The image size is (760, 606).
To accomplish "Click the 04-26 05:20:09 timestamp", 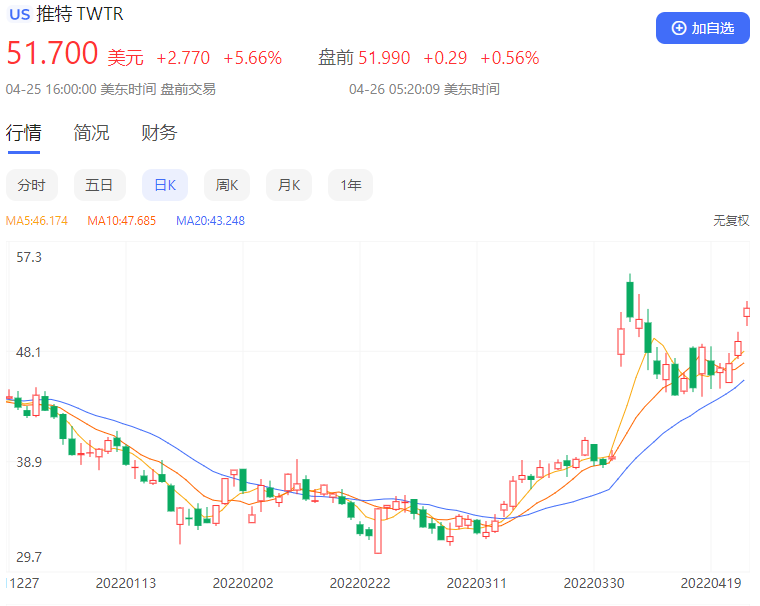I will [x=395, y=89].
